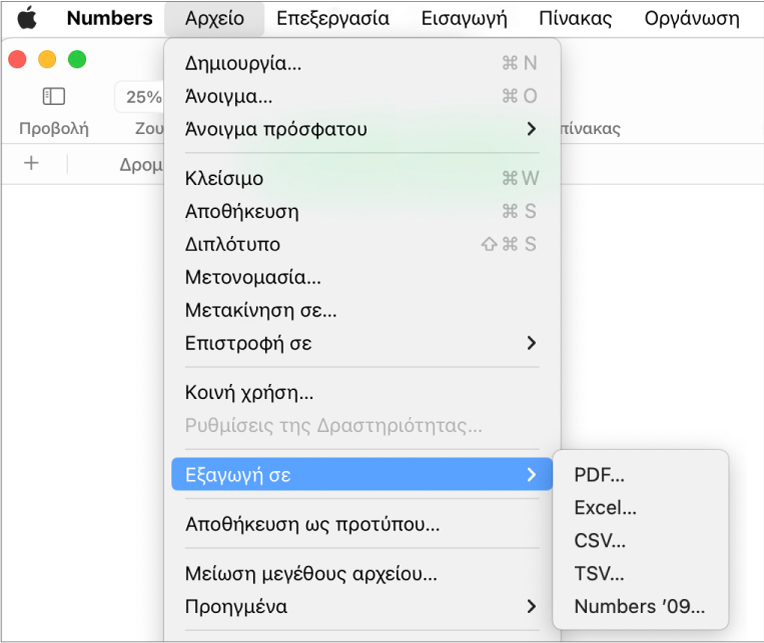Open the Επεξεργασία menu
764x643 pixels.
tap(333, 19)
